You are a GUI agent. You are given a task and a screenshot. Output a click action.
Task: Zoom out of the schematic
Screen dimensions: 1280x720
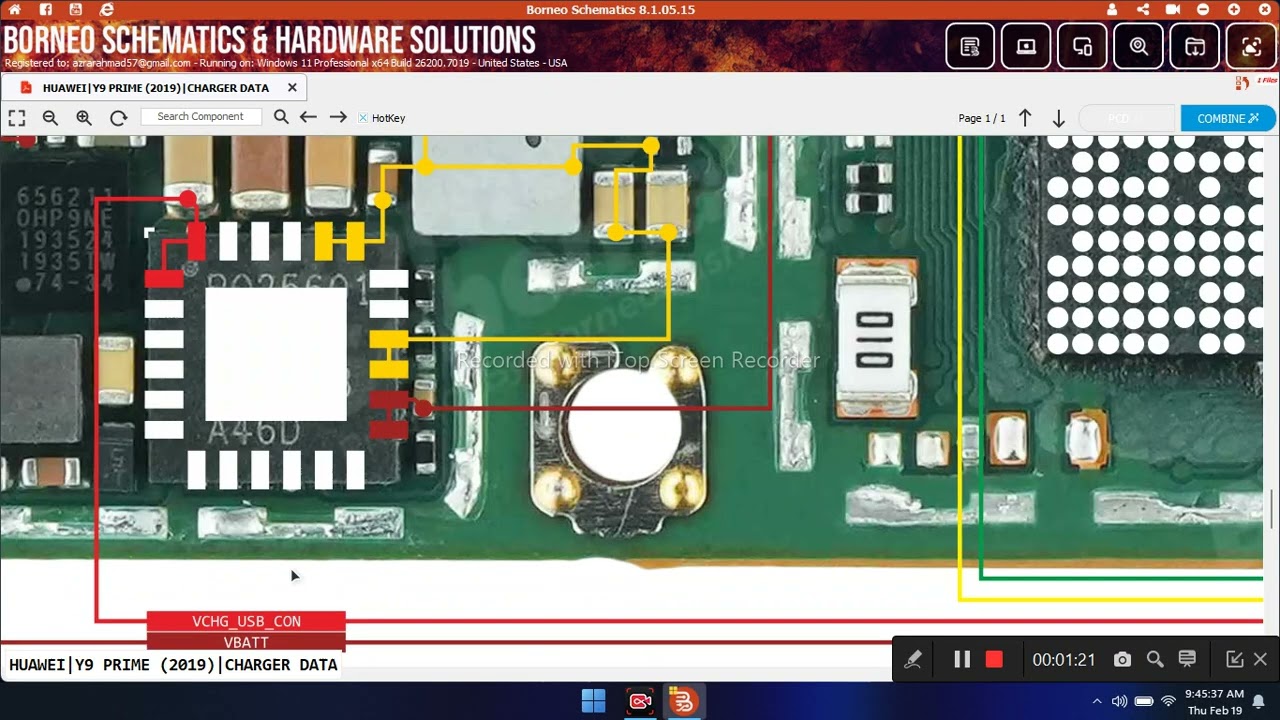coord(50,118)
